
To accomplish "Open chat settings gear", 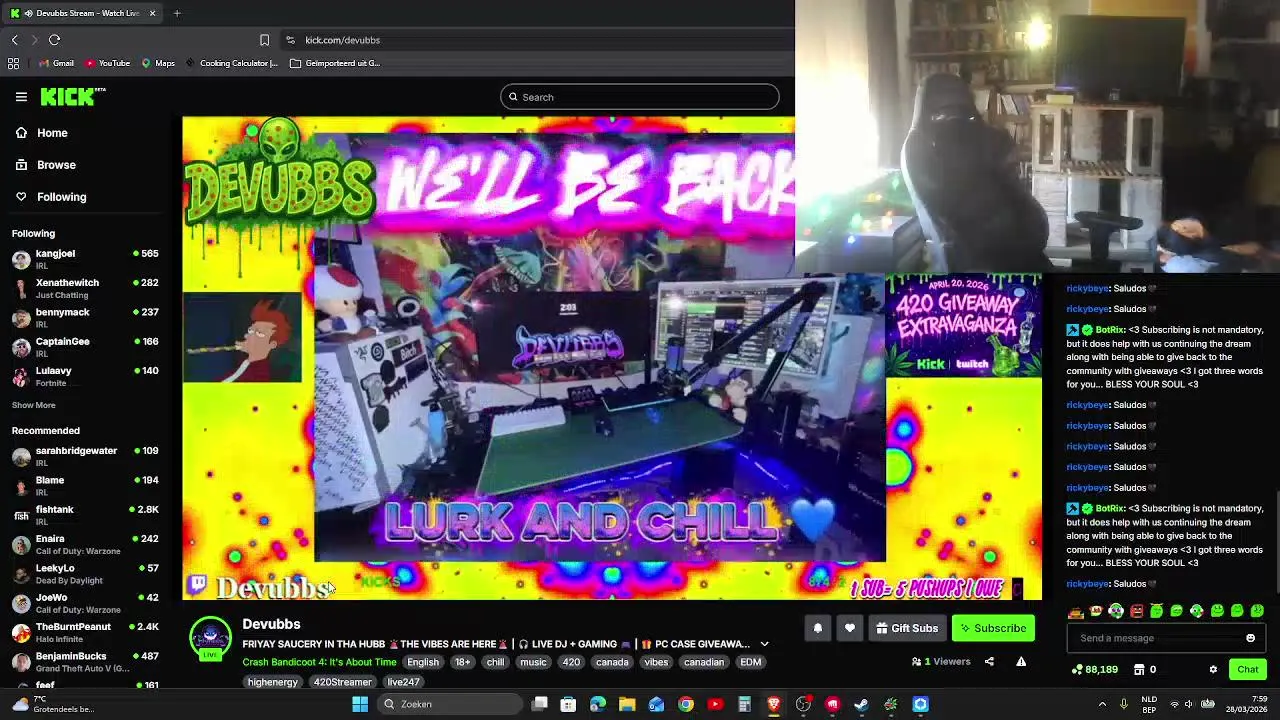I will [x=1213, y=670].
